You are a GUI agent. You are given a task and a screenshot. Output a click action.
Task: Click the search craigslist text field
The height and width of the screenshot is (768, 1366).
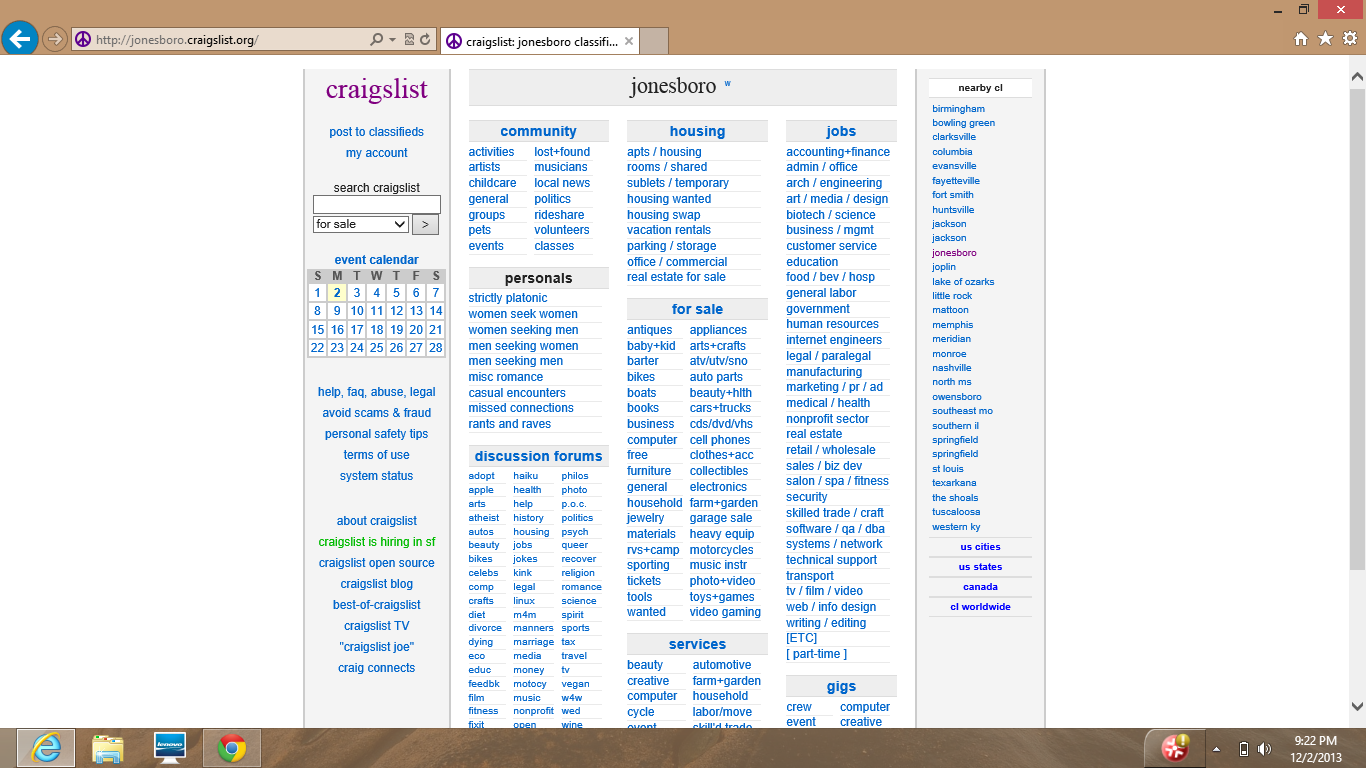[376, 204]
